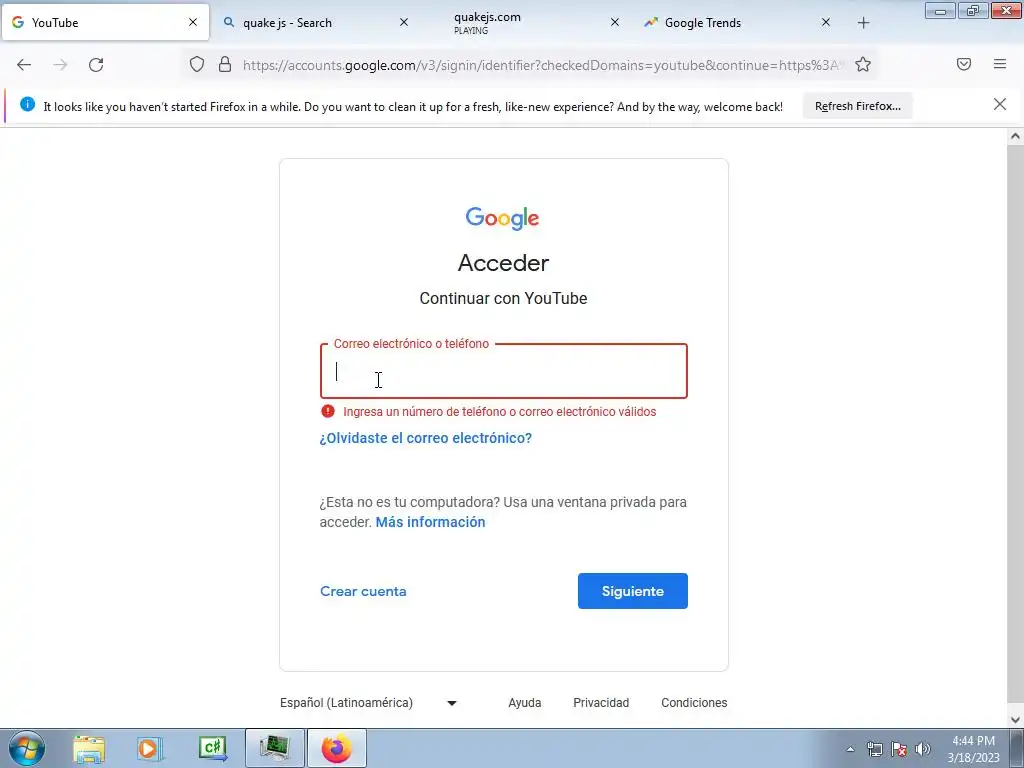The height and width of the screenshot is (768, 1024).
Task: Expand the Español (Latinoamérica) language dropdown
Action: click(x=368, y=703)
